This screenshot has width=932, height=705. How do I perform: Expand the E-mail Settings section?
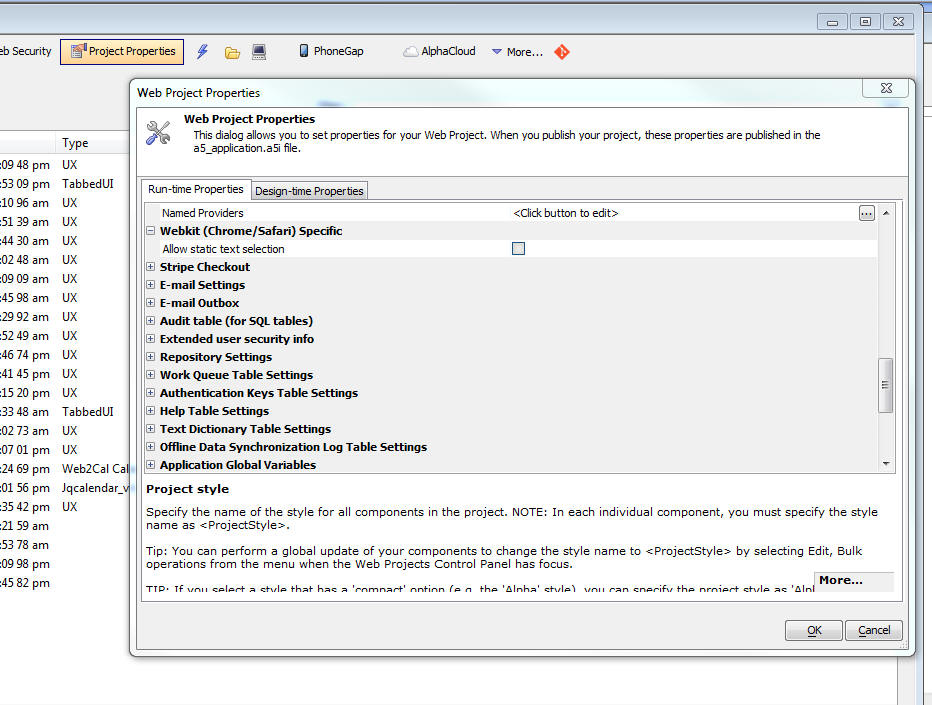[151, 285]
